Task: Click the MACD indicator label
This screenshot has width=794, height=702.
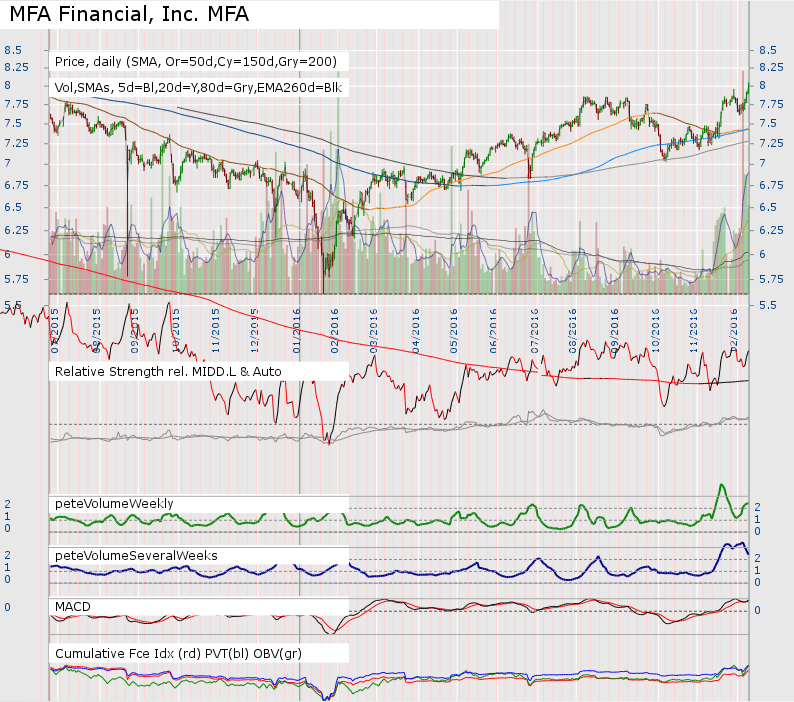Action: (x=72, y=607)
